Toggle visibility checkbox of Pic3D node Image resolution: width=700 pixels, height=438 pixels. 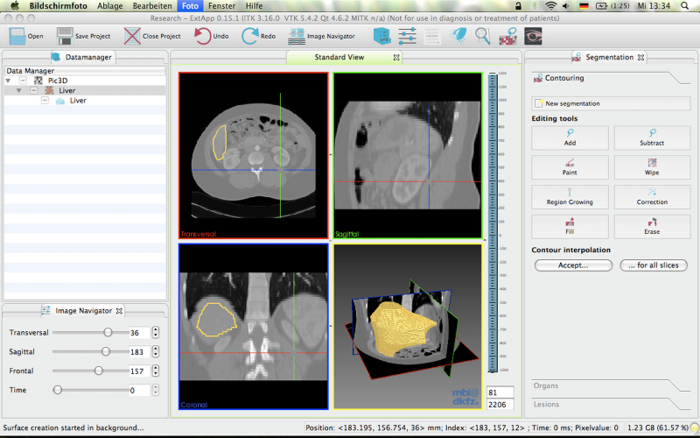point(23,80)
